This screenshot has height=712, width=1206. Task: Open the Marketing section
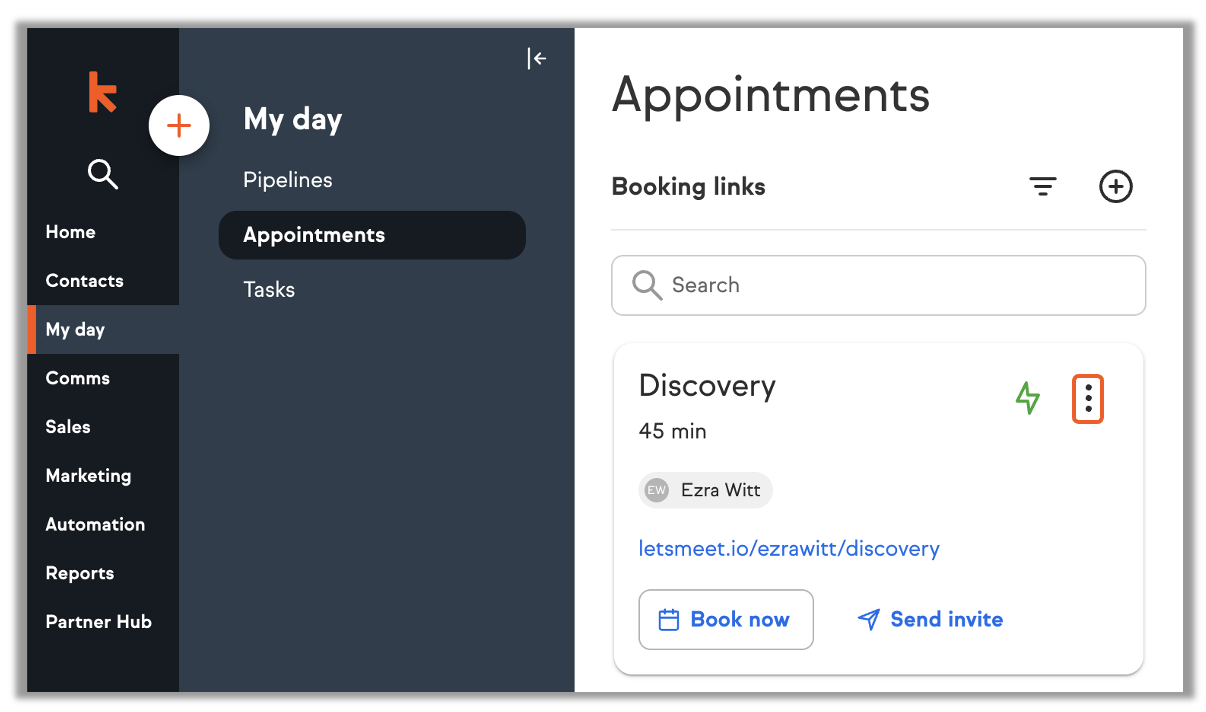point(88,476)
